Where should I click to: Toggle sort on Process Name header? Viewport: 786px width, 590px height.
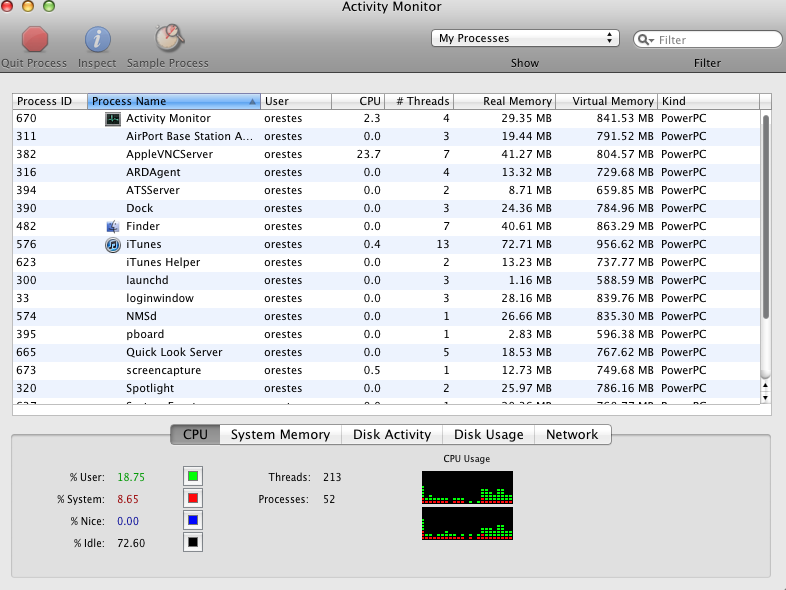pos(174,101)
